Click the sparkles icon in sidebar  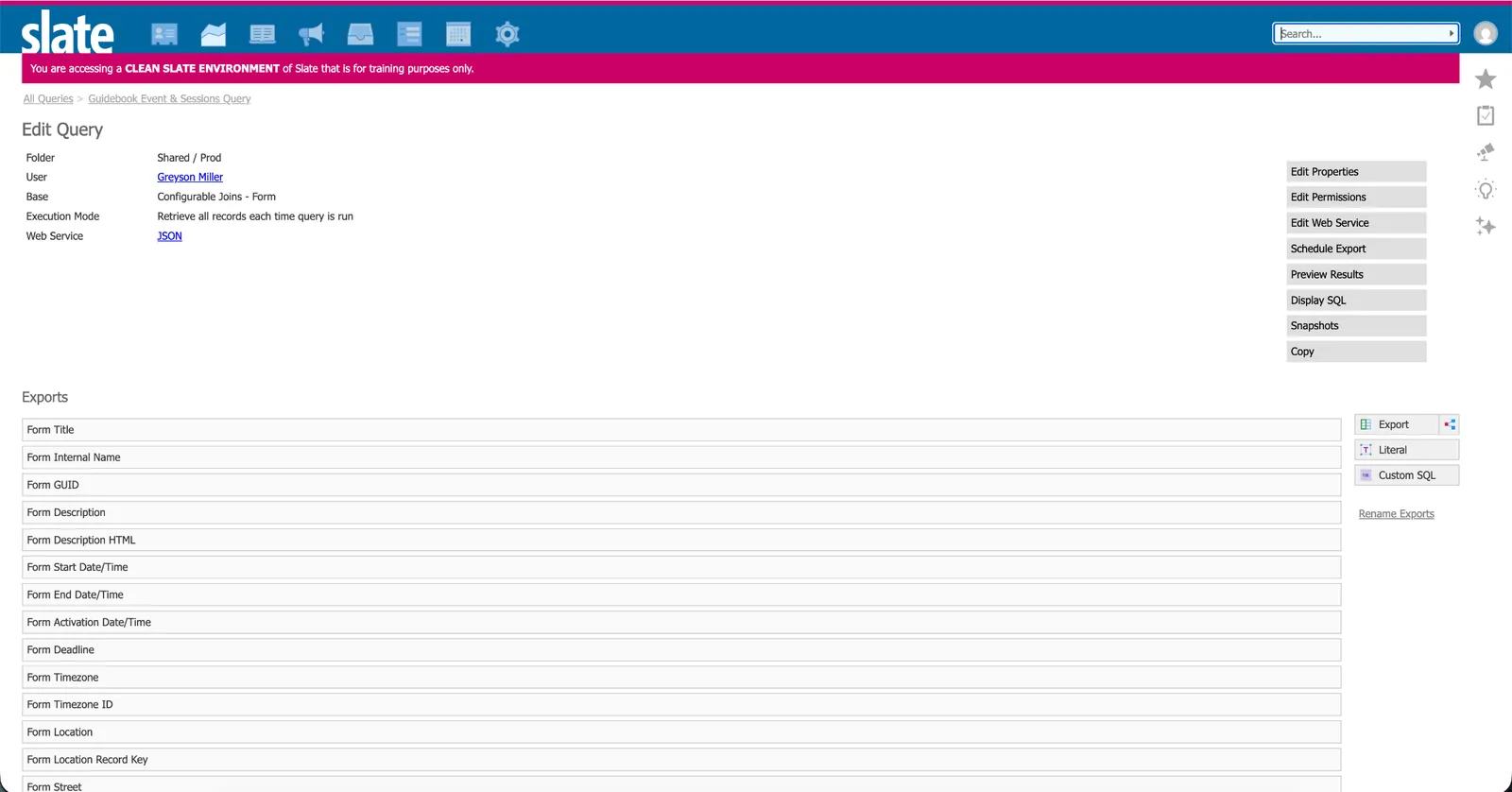pyautogui.click(x=1486, y=226)
